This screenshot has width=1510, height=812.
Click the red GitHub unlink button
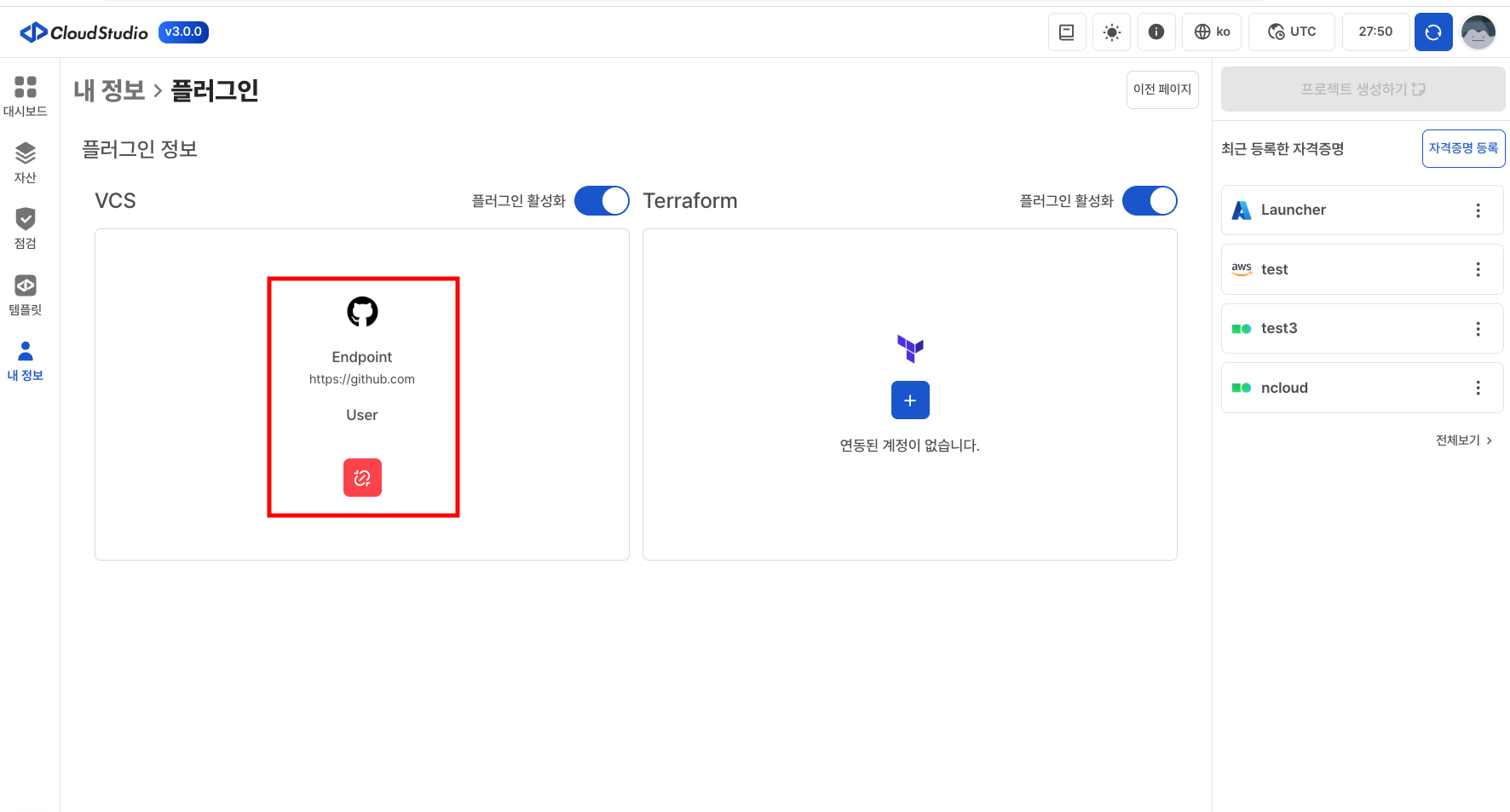click(x=362, y=477)
